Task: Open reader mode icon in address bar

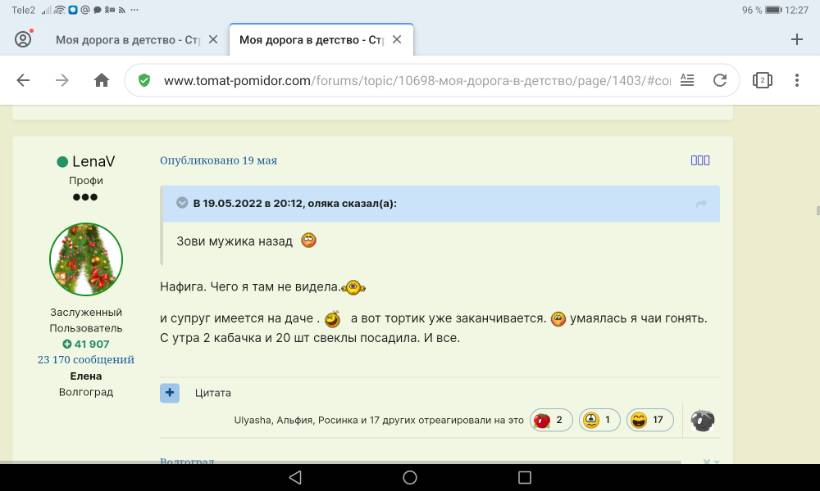Action: click(687, 81)
